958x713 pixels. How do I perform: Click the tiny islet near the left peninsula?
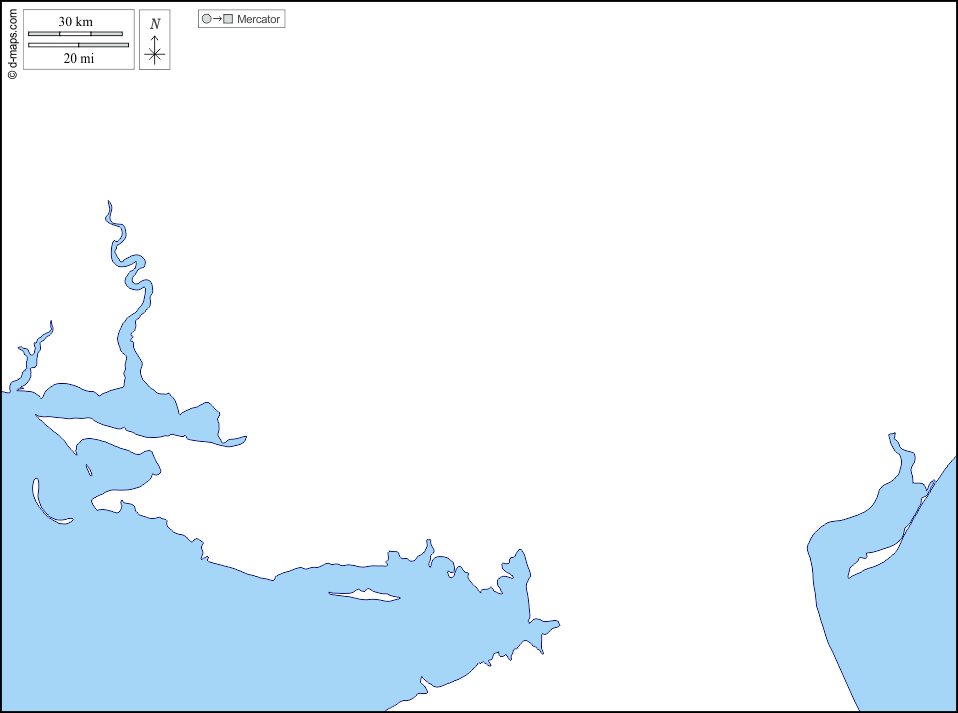click(x=89, y=470)
